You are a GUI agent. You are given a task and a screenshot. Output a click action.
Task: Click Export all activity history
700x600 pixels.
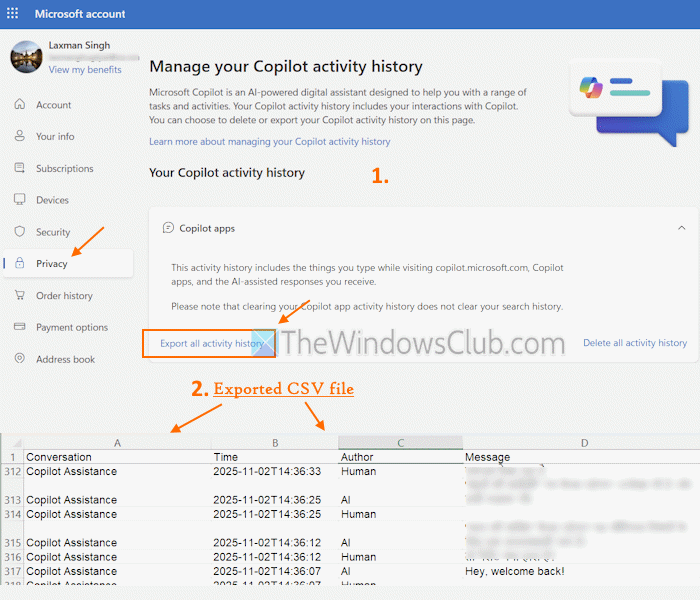212,343
